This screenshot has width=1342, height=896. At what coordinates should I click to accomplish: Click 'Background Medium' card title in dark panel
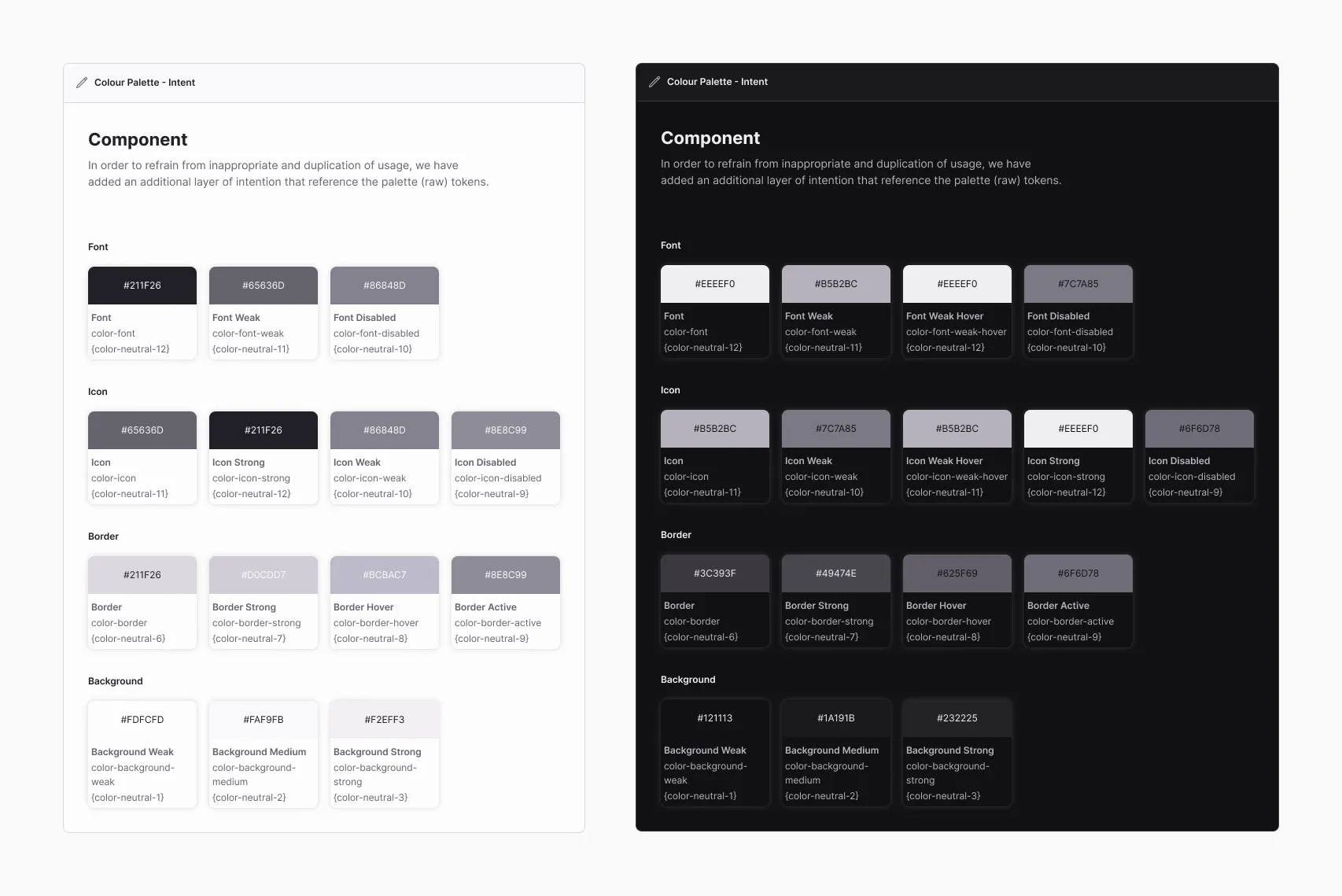click(831, 750)
